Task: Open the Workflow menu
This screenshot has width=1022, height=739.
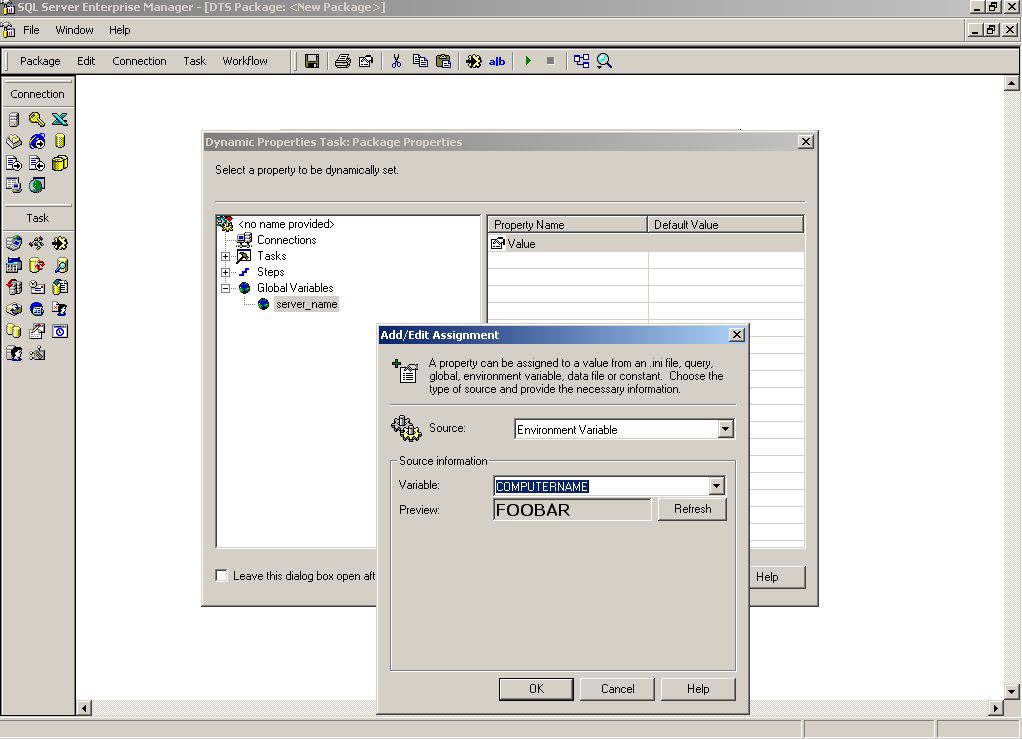Action: tap(244, 61)
